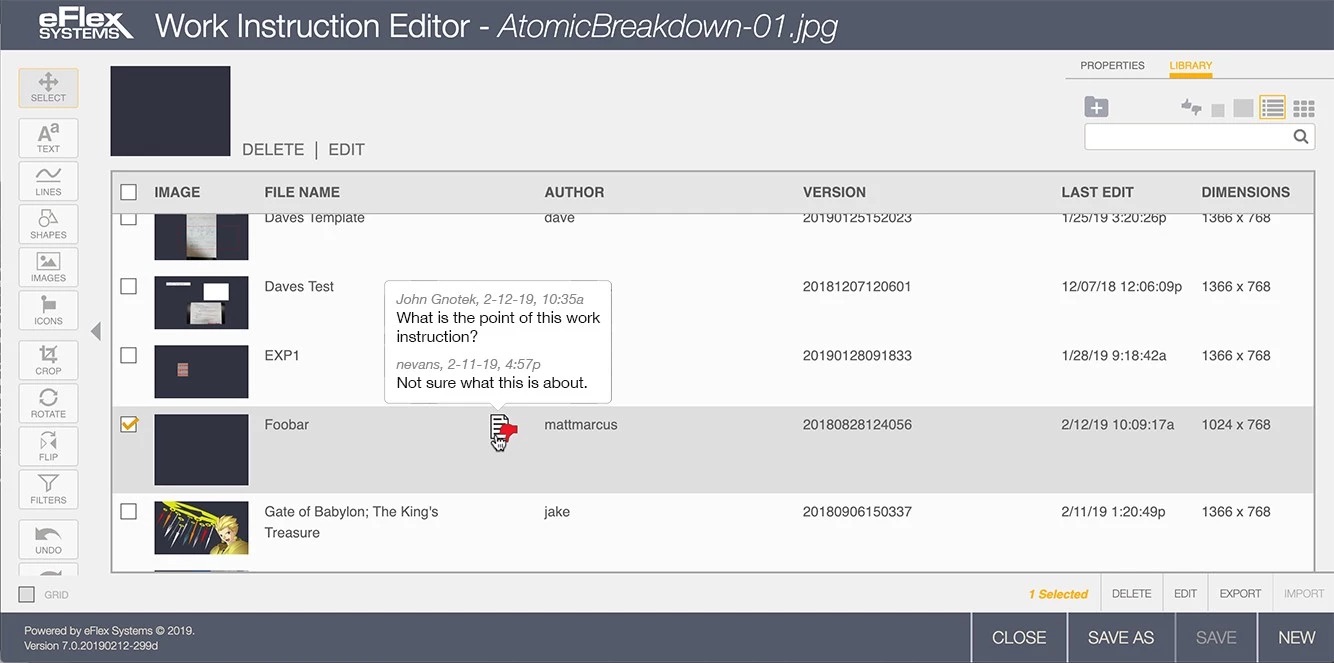Enable the Grid checkbox
1334x663 pixels.
[x=27, y=595]
